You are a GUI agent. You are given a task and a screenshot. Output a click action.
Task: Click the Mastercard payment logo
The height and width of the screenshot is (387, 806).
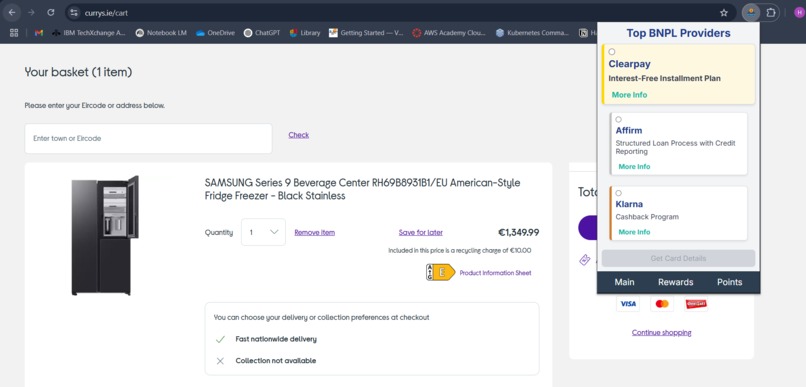662,304
